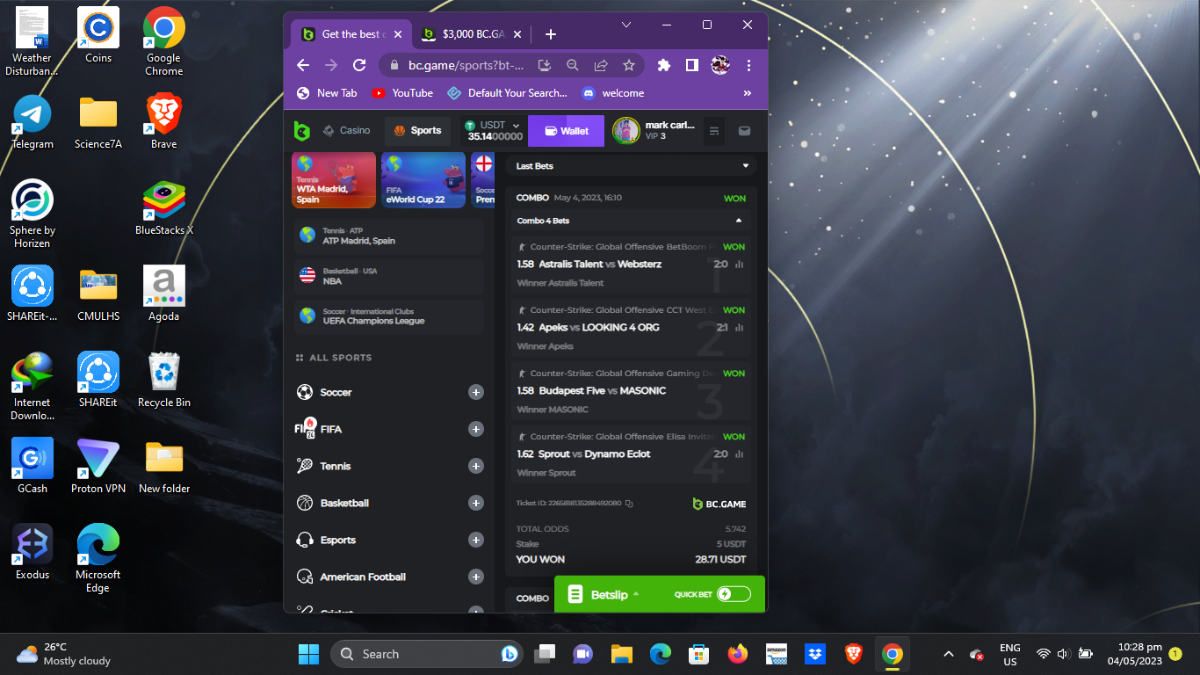
Task: Copy the ticket ID with copy icon
Action: [x=629, y=503]
